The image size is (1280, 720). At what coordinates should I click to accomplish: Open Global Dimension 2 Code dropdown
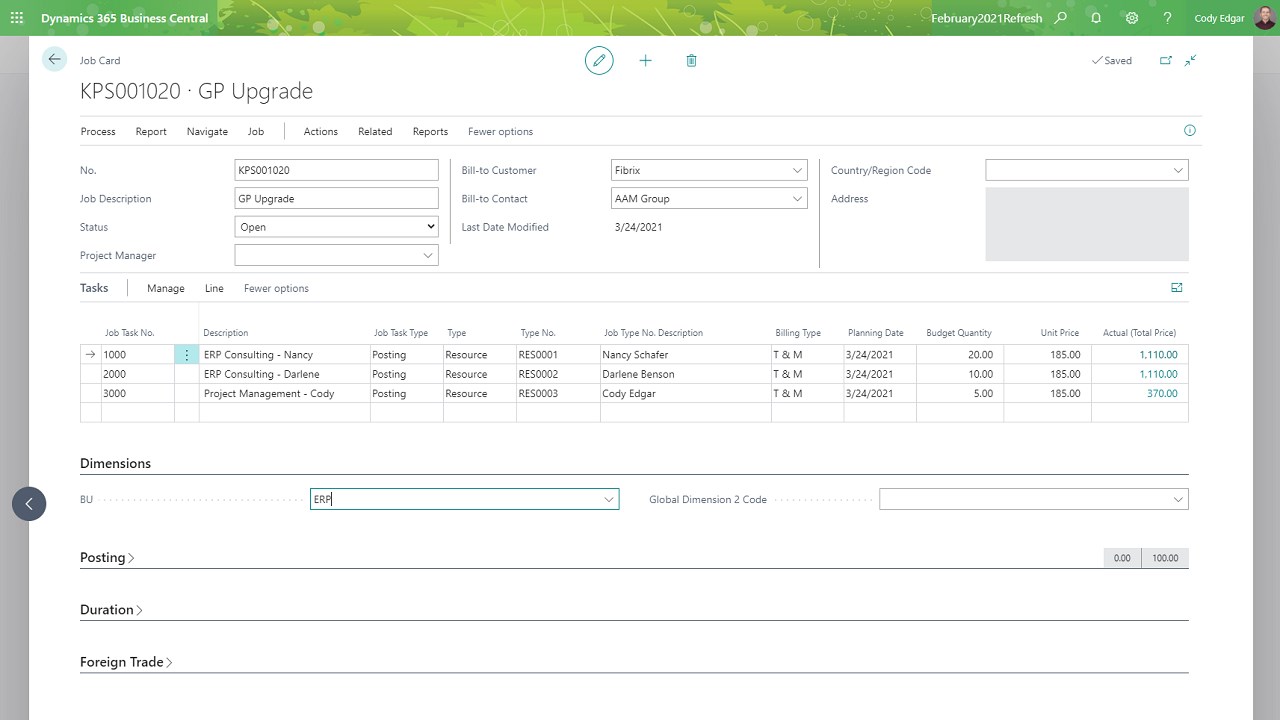point(1178,499)
